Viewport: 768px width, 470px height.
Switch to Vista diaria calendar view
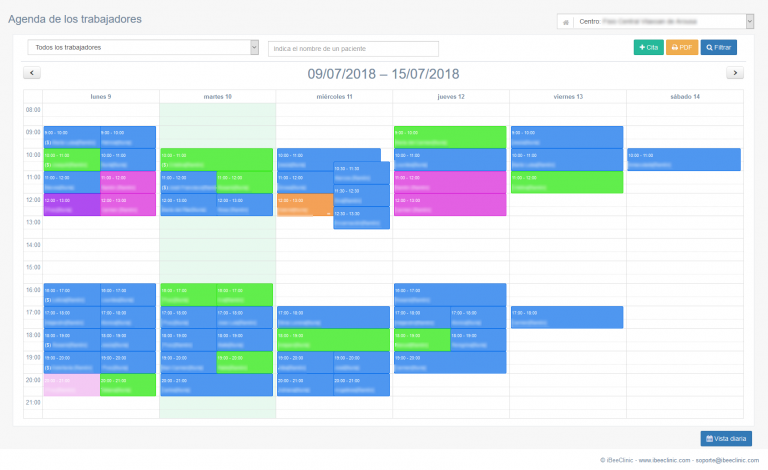(x=726, y=438)
